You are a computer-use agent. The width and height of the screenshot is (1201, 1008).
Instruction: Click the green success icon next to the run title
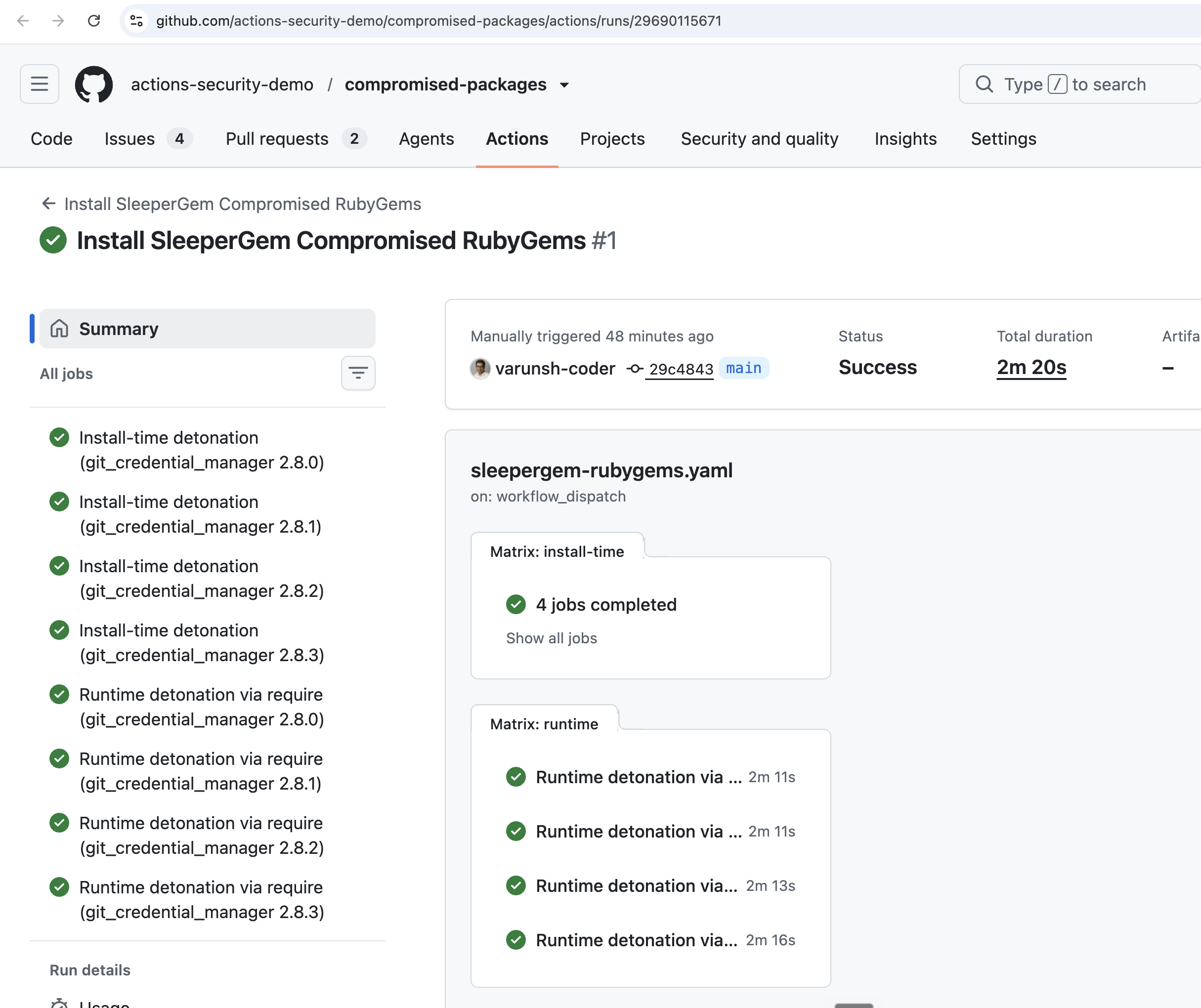pyautogui.click(x=53, y=240)
